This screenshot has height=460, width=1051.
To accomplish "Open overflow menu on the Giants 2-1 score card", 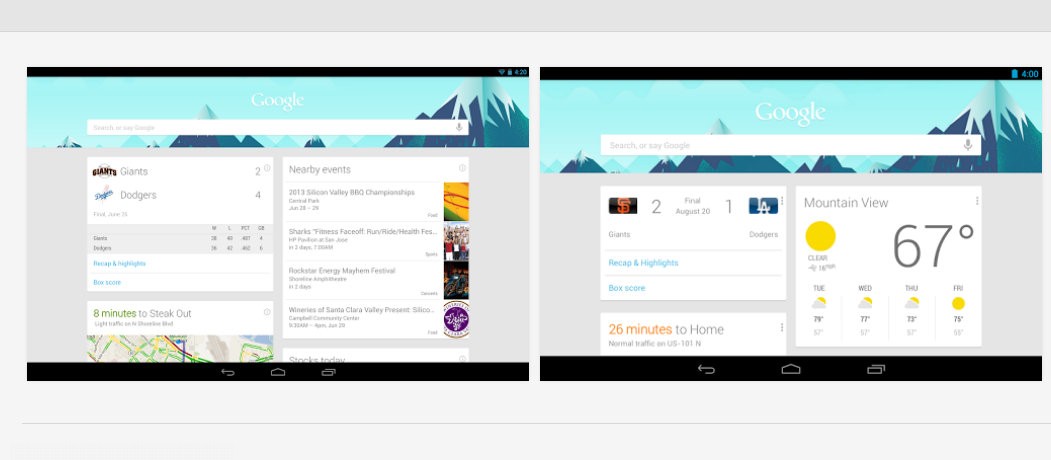I will (x=781, y=202).
